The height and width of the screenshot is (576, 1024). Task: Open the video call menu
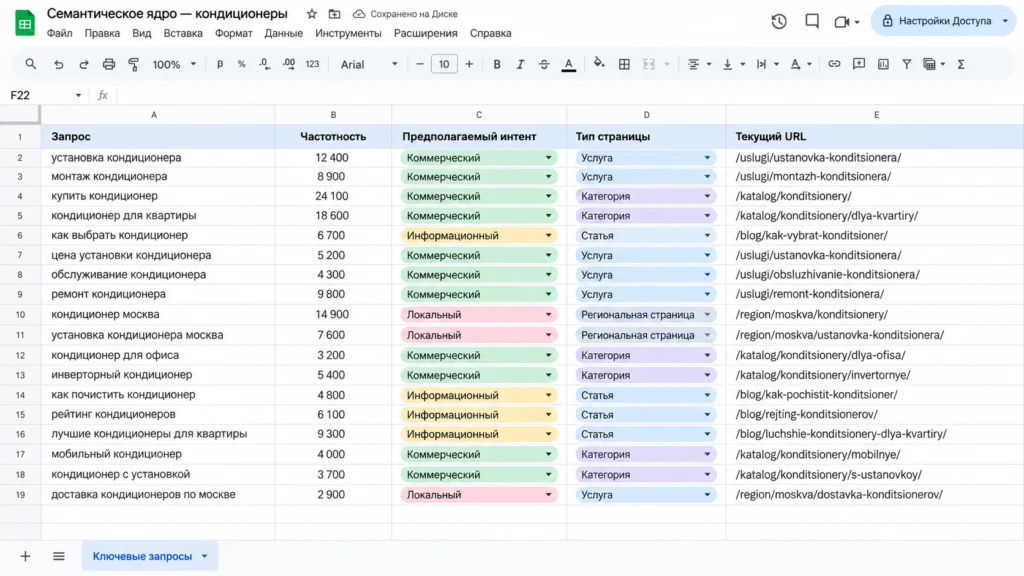click(847, 22)
